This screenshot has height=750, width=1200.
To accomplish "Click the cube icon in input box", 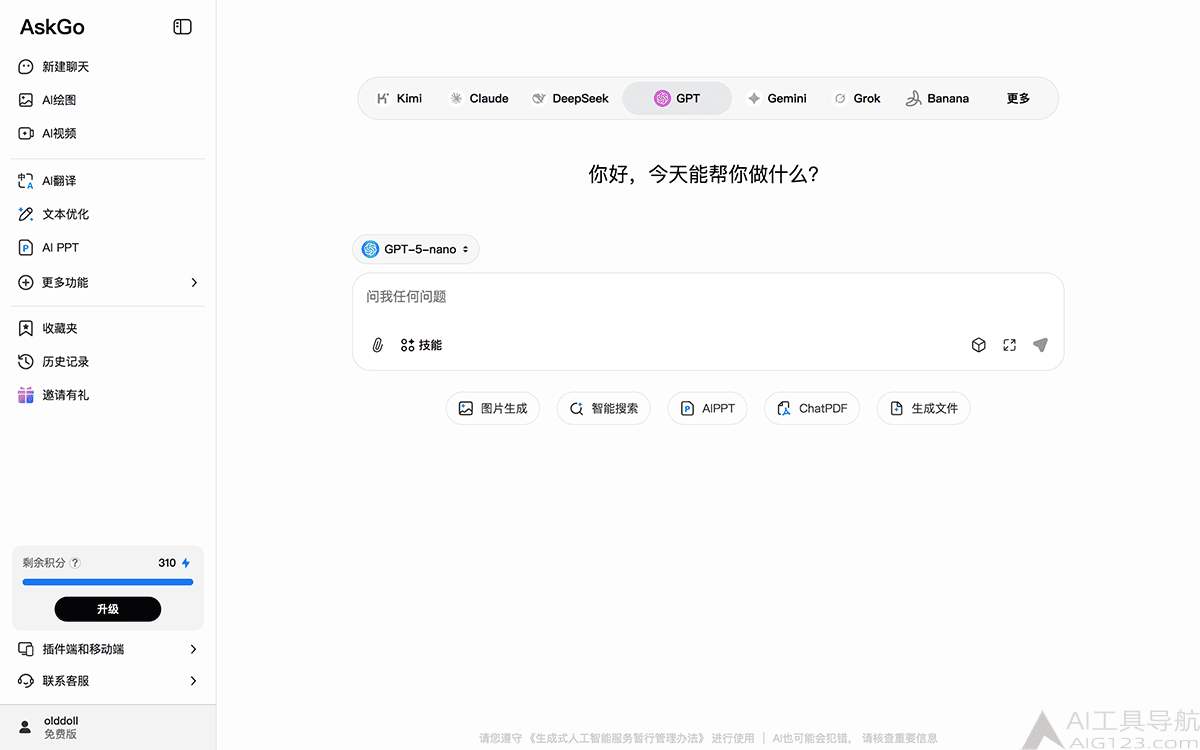I will click(979, 345).
